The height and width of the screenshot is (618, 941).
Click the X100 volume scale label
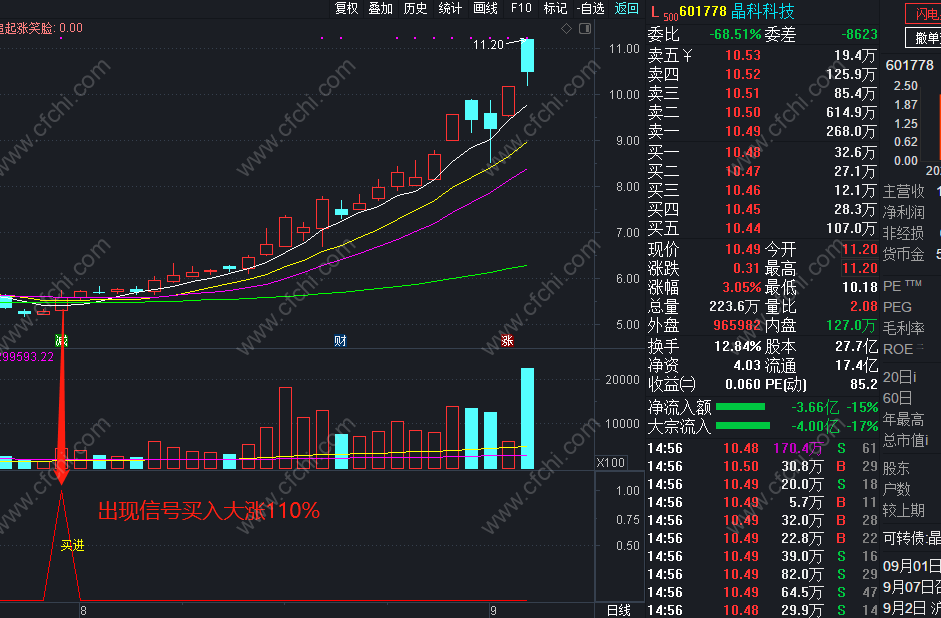tap(611, 463)
